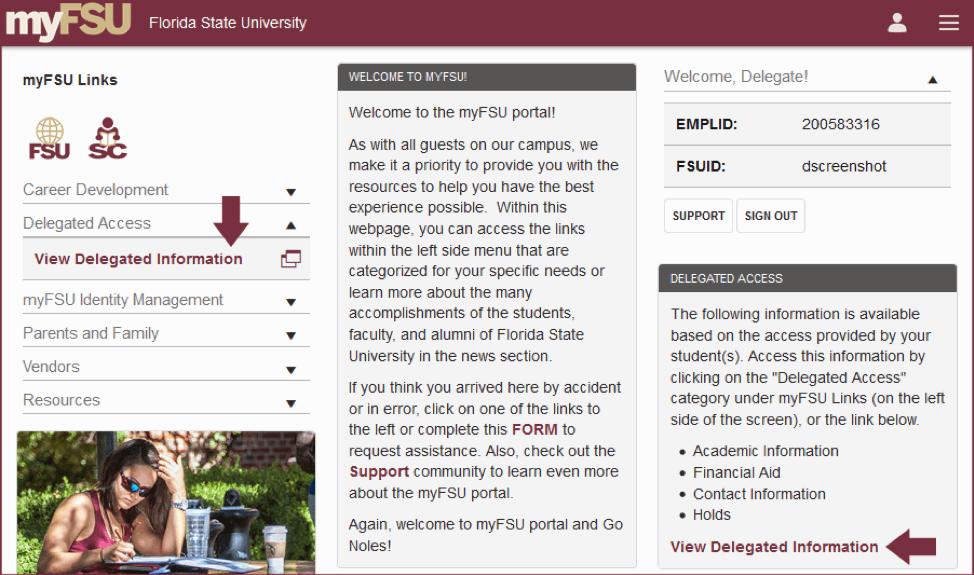Open the FSU globe seal icon link
974x575 pixels.
click(49, 139)
